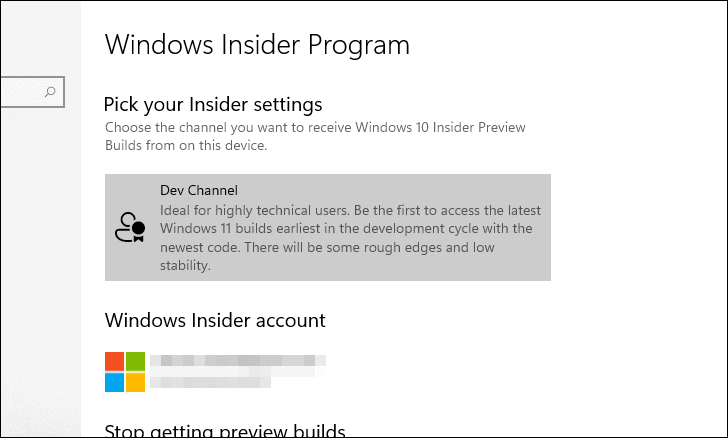Click the red square of Microsoft logo

(x=114, y=361)
